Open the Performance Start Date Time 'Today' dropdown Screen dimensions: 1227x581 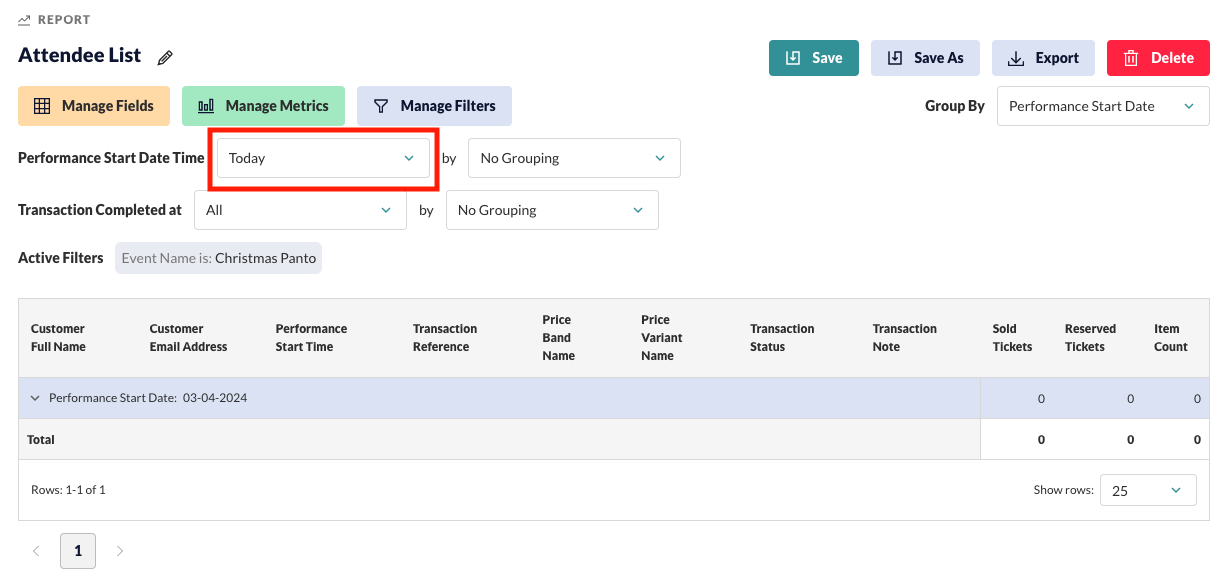323,158
